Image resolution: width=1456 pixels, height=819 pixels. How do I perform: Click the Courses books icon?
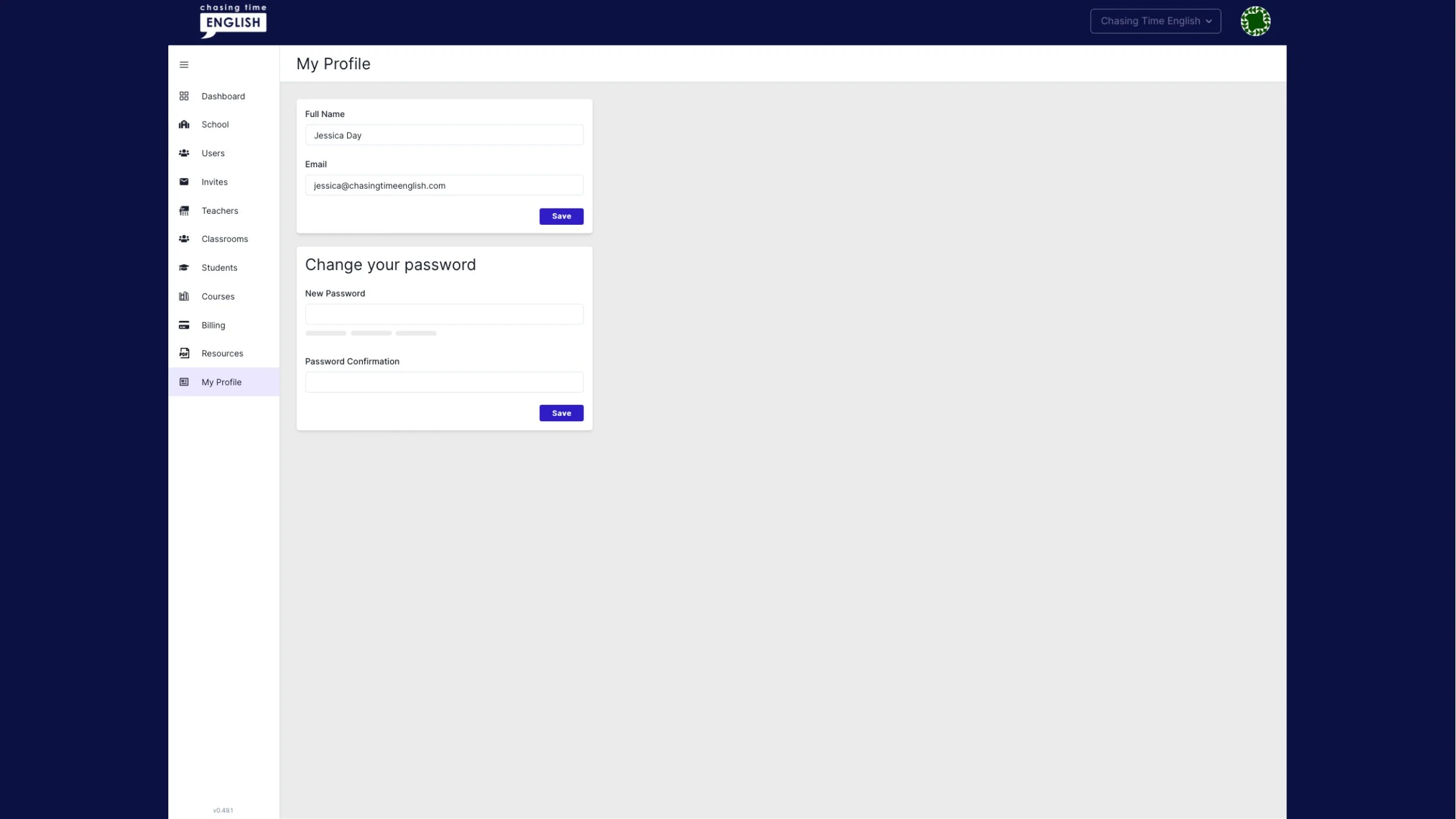184,296
